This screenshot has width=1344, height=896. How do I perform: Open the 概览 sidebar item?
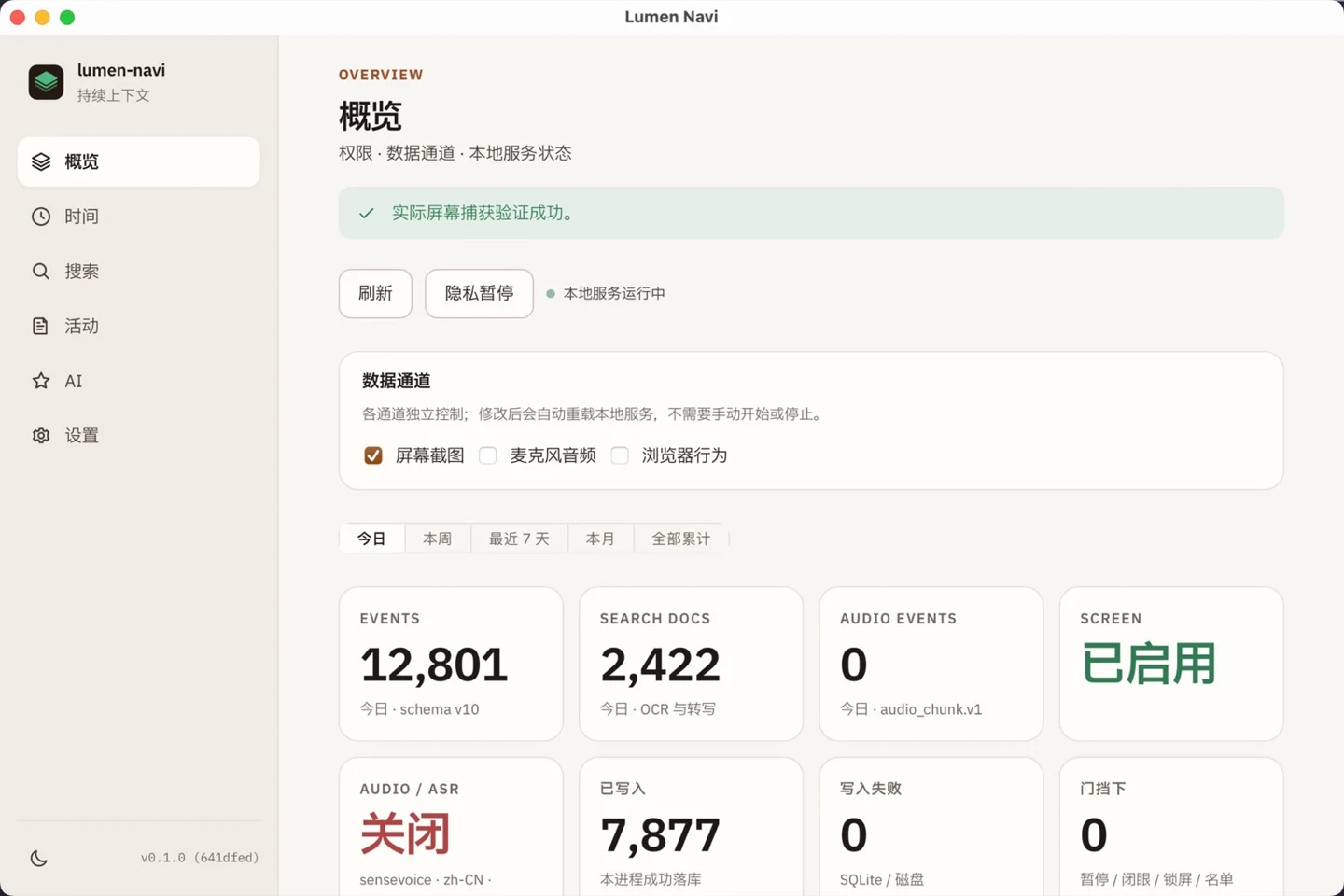pos(139,161)
